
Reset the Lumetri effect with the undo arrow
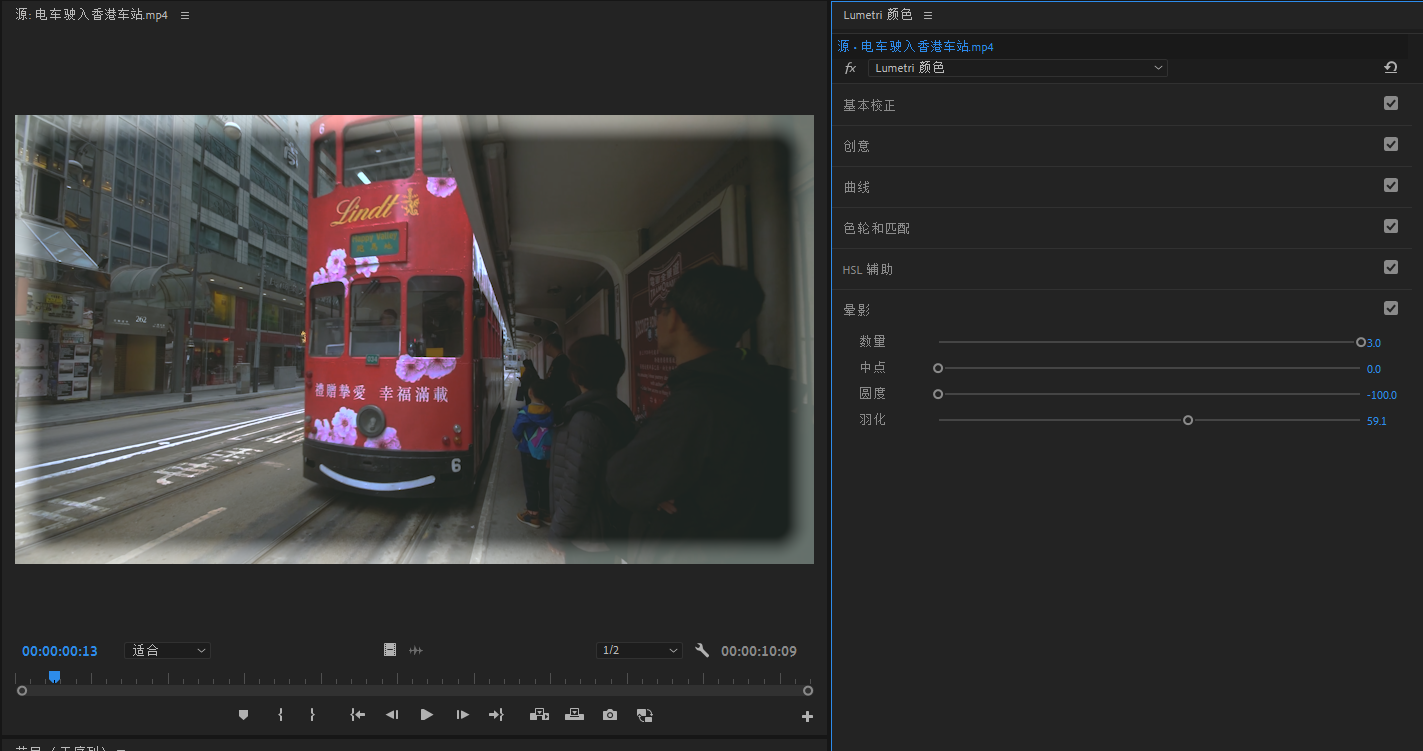[x=1391, y=67]
